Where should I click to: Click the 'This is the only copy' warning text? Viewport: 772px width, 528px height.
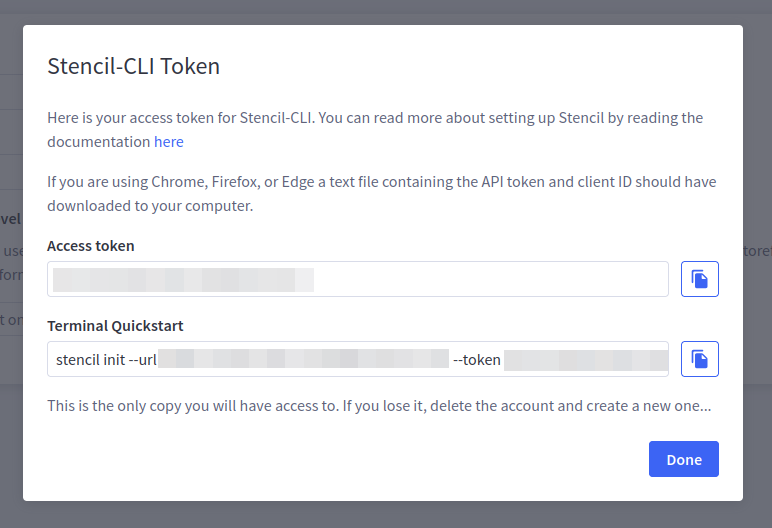[x=379, y=407]
